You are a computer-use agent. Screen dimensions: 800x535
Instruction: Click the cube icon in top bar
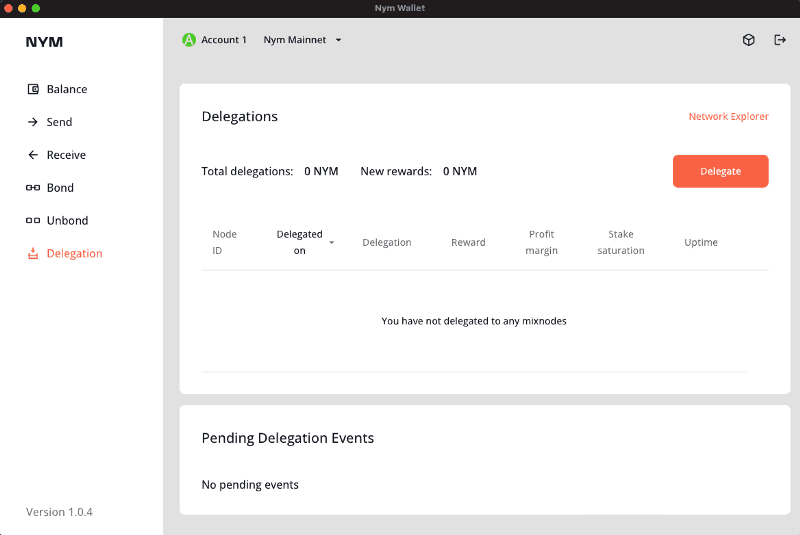tap(748, 40)
